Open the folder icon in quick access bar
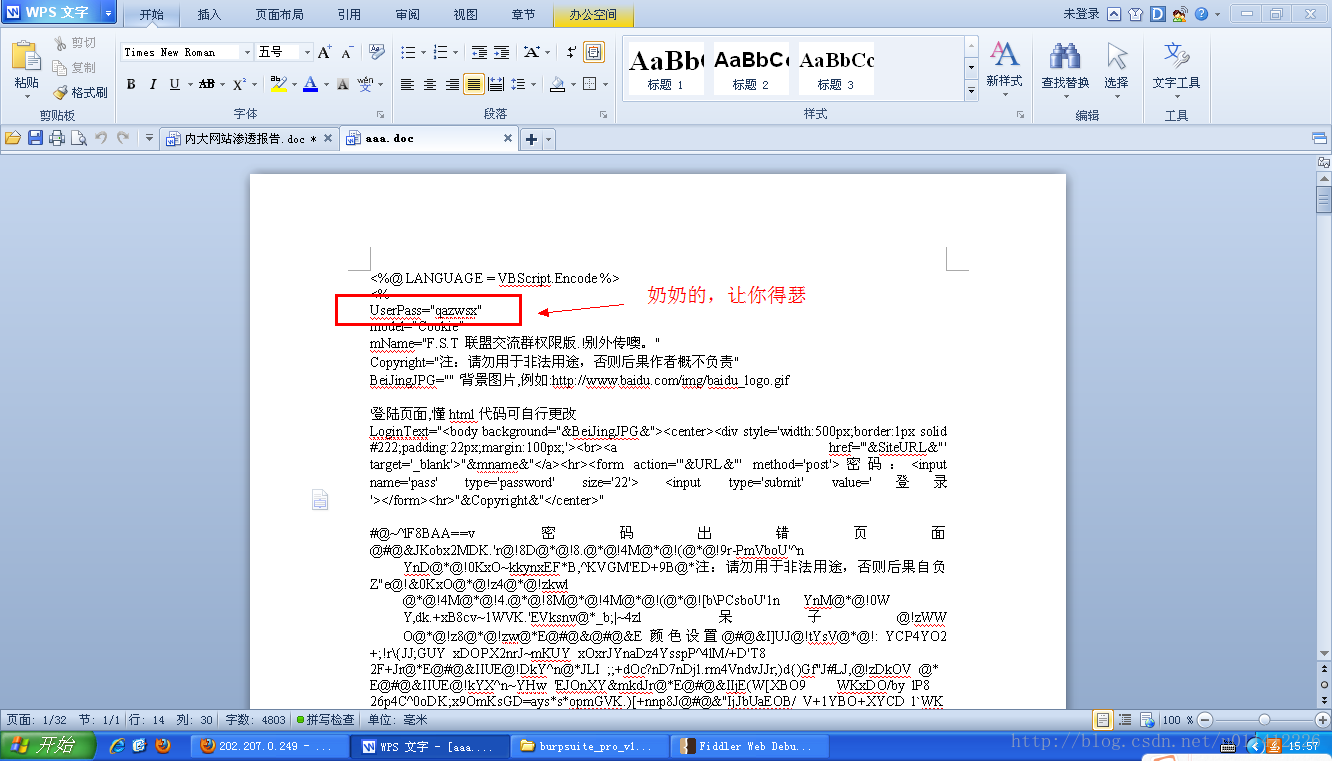 point(12,138)
